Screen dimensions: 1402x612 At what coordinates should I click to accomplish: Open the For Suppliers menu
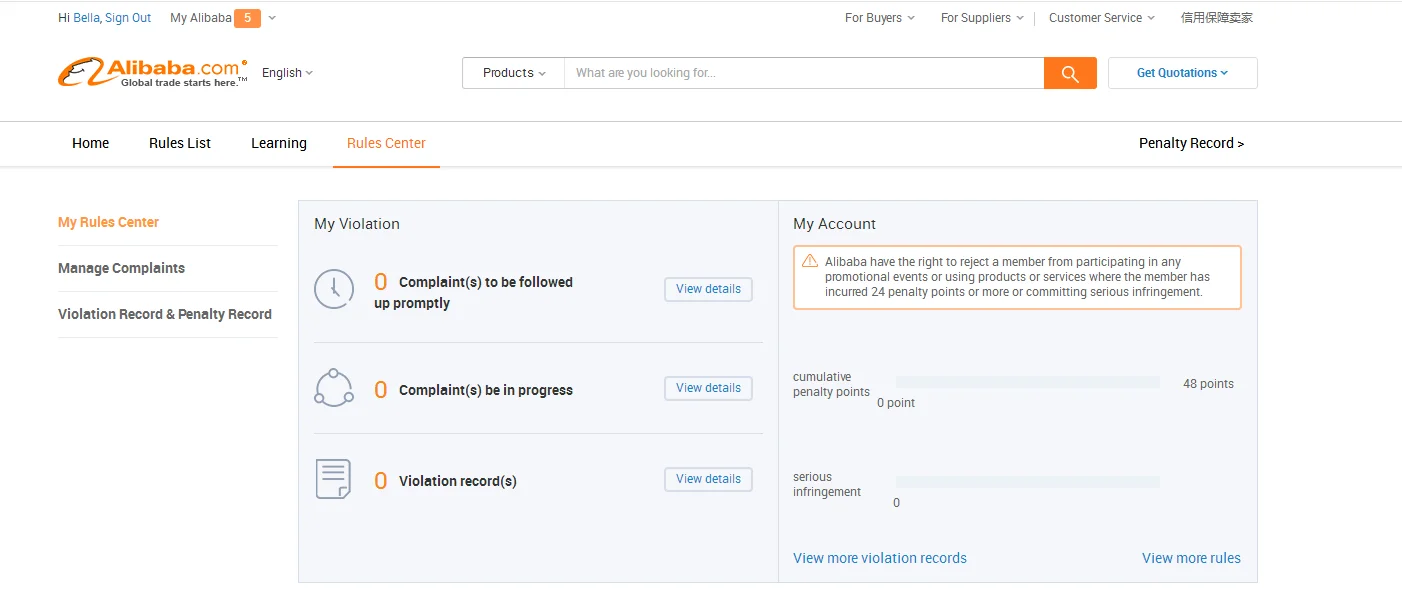pos(981,18)
